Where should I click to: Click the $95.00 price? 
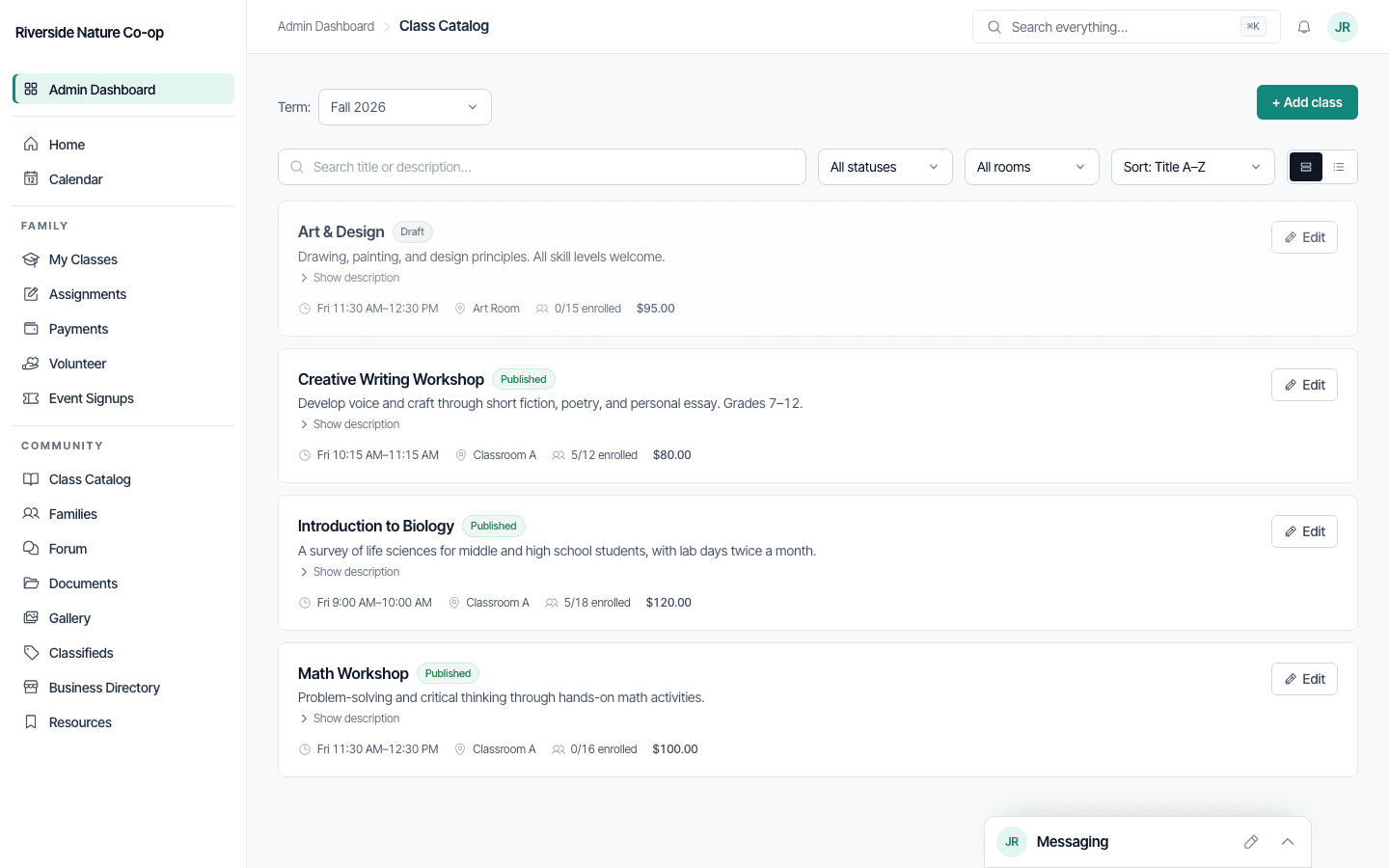656,309
